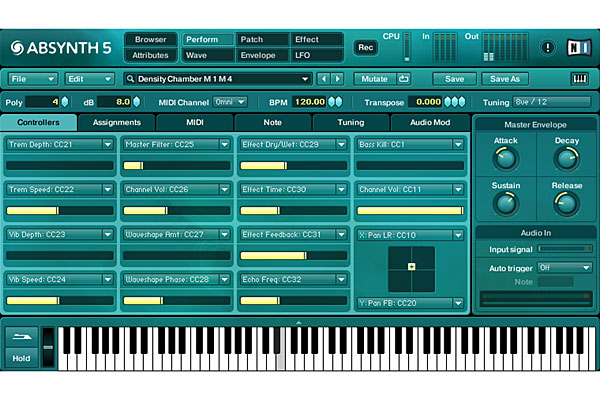The width and height of the screenshot is (600, 400).
Task: Click the Master Filter CC25 slider
Action: (176, 165)
